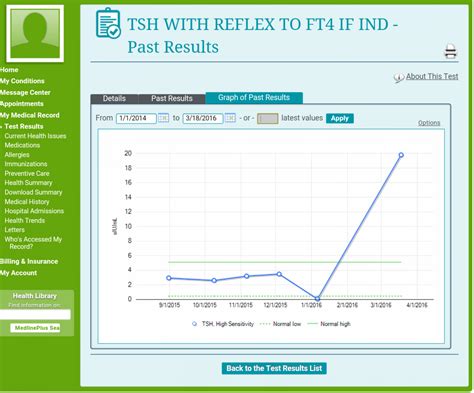Image resolution: width=474 pixels, height=393 pixels.
Task: Click the user profile avatar picture
Action: tap(35, 34)
